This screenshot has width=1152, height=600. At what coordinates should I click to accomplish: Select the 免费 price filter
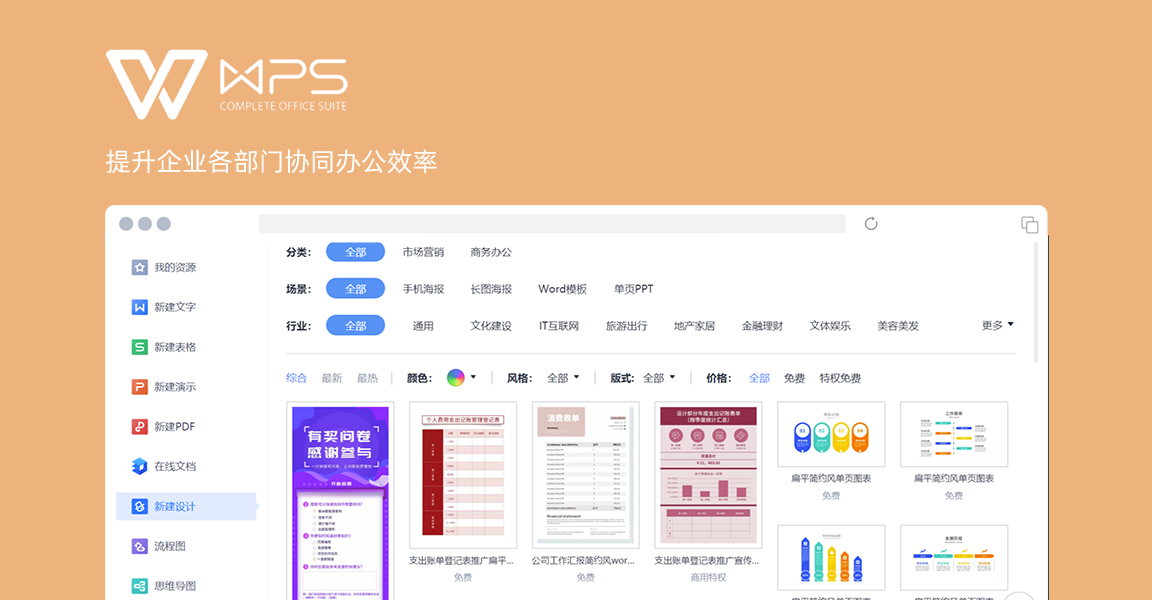tap(794, 378)
